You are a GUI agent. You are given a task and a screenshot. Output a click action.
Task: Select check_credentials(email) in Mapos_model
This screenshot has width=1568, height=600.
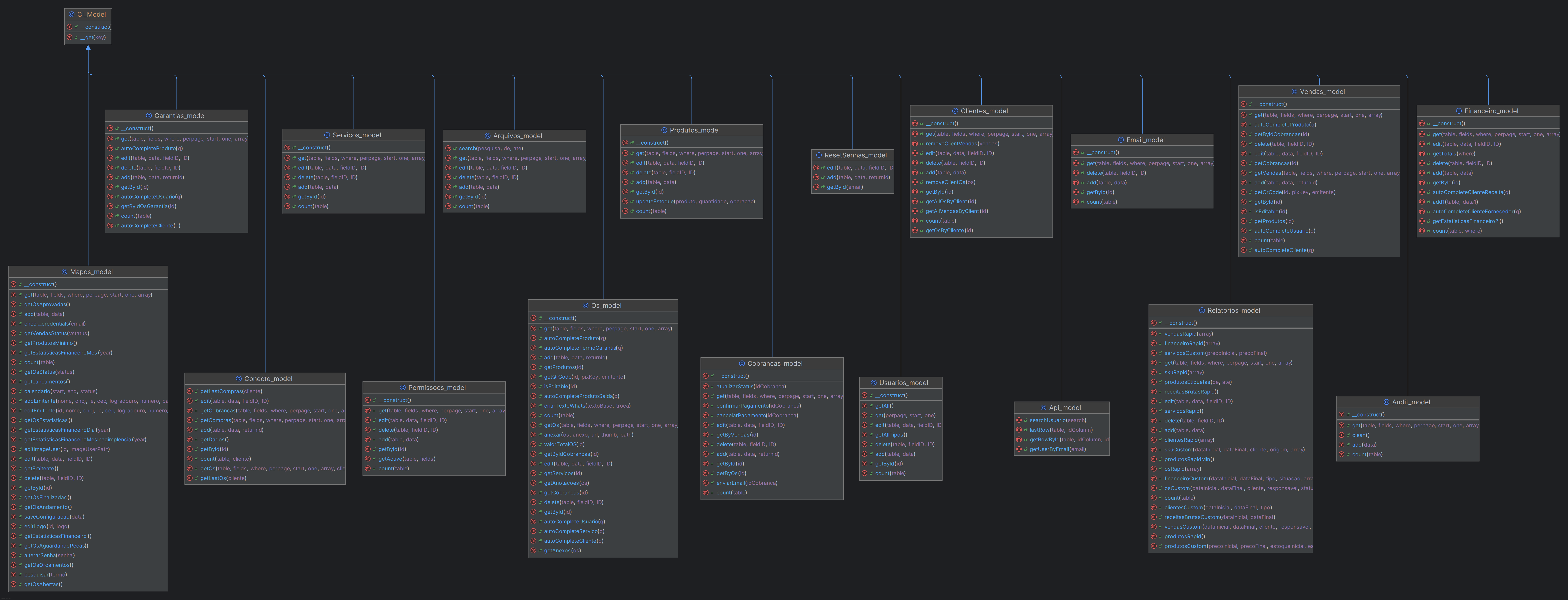coord(55,324)
